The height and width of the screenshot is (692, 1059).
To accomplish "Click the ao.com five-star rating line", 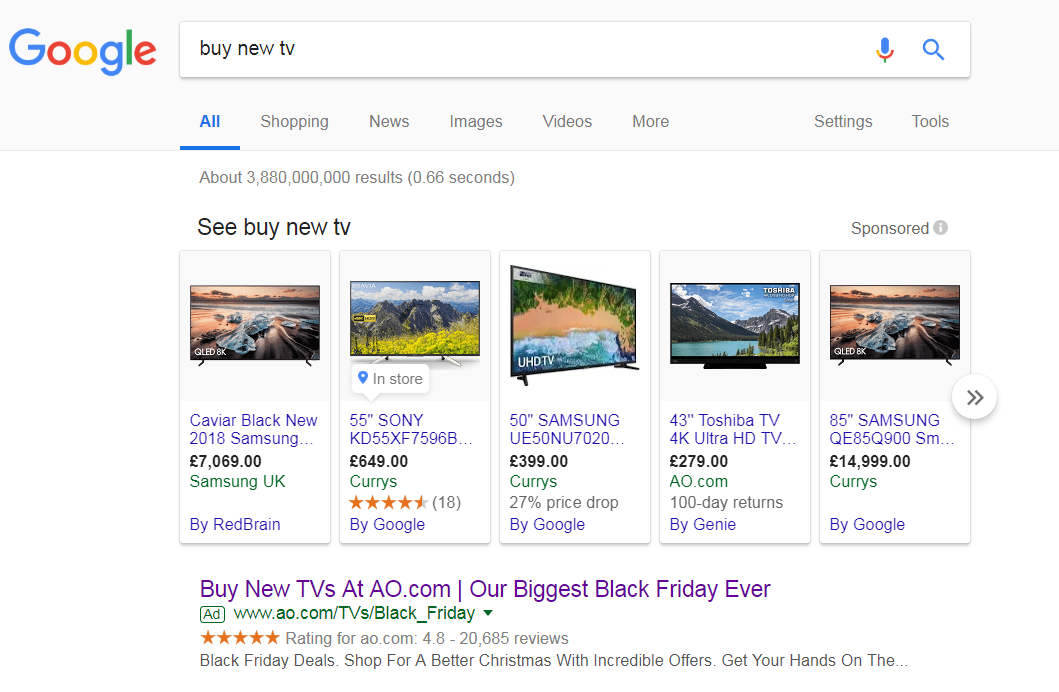I will pyautogui.click(x=384, y=638).
